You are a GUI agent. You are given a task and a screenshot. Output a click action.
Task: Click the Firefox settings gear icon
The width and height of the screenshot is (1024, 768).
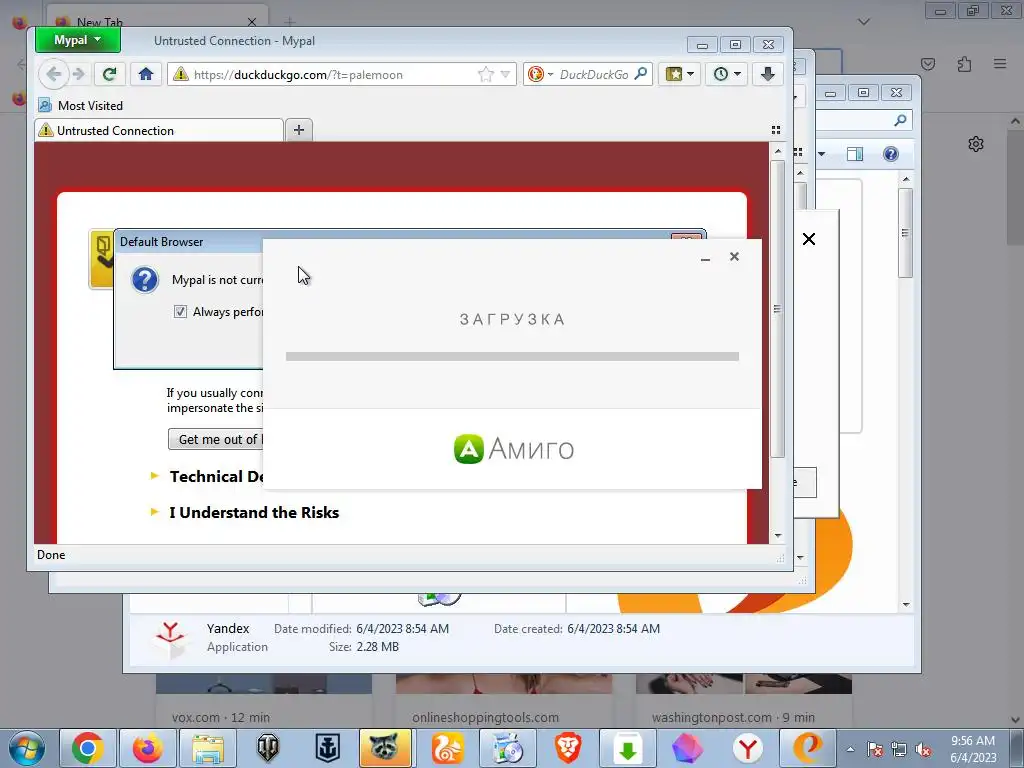[x=976, y=144]
